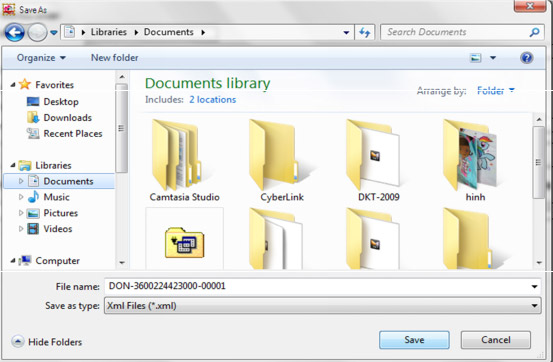The height and width of the screenshot is (362, 553).
Task: Open the File name dropdown arrow
Action: (534, 286)
